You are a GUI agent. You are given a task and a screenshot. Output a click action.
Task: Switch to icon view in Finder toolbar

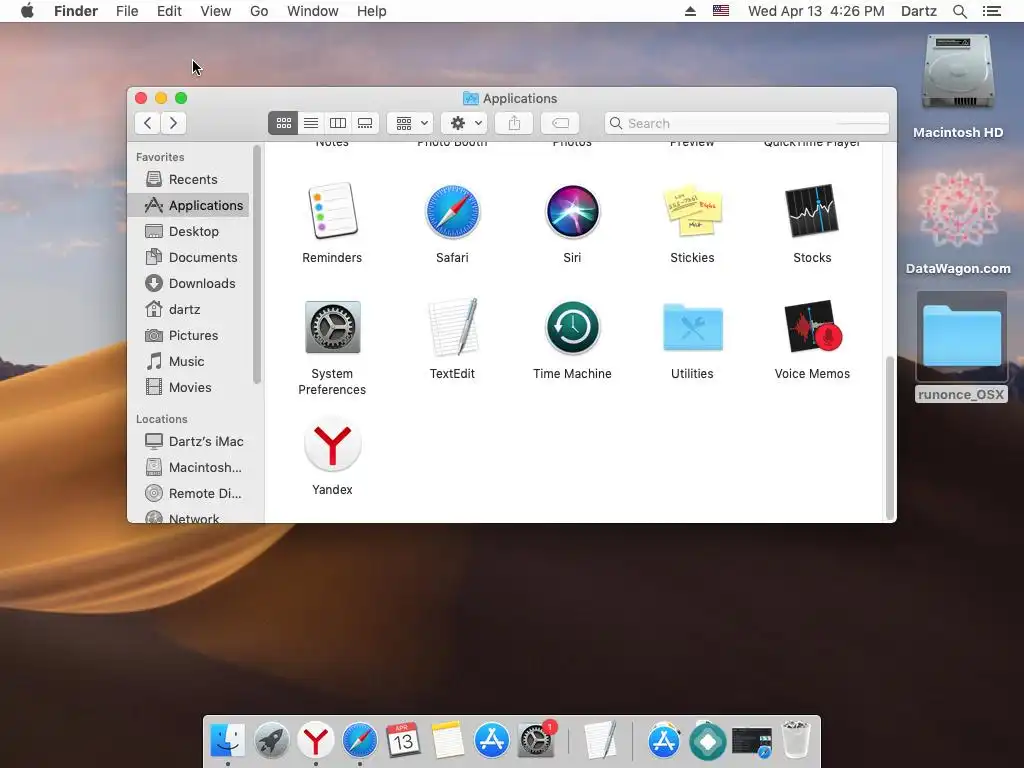point(283,123)
